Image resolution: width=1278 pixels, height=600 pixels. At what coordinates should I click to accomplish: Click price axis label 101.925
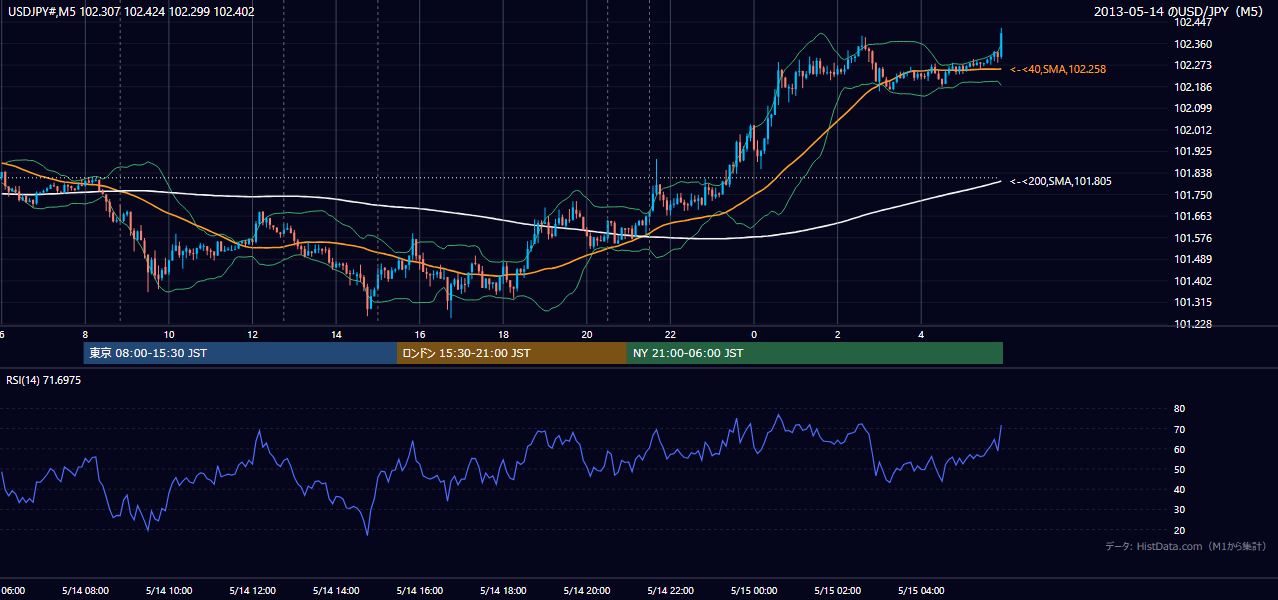1193,151
